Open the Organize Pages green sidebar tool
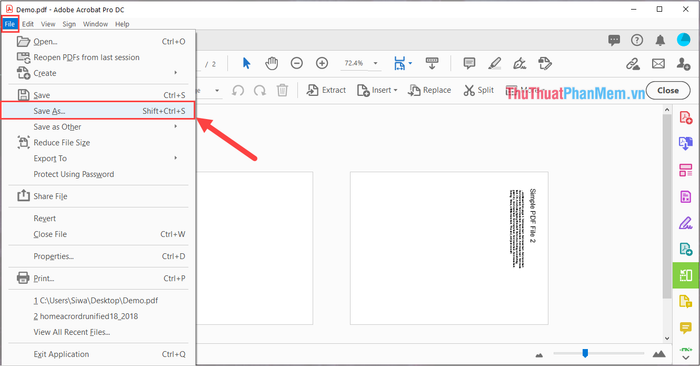 click(686, 275)
